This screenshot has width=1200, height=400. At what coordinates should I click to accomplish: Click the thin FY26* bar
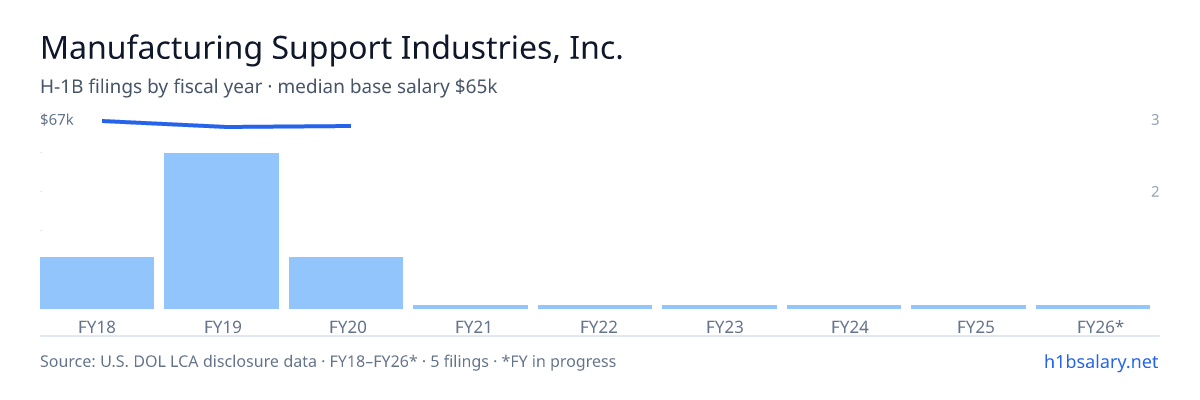point(1093,307)
